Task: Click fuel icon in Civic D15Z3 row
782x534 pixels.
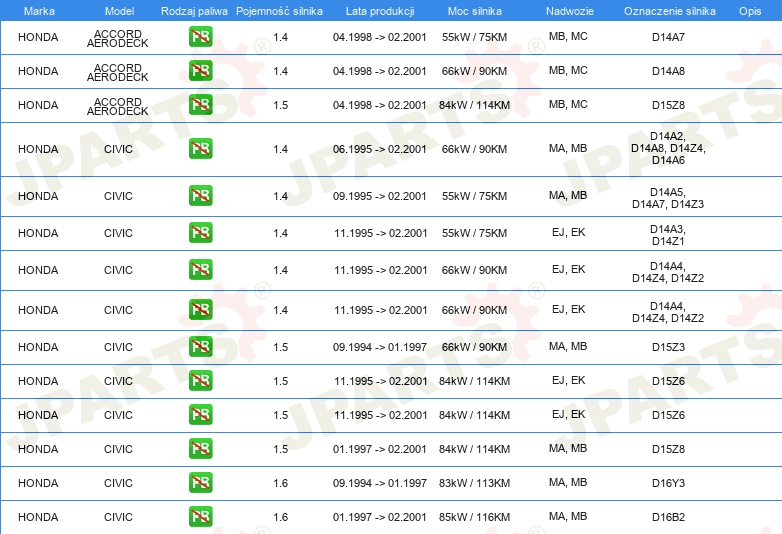Action: pyautogui.click(x=200, y=347)
